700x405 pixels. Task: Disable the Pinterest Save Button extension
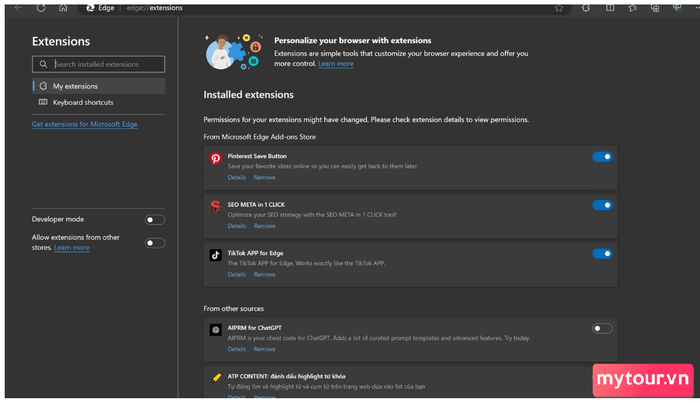(602, 157)
